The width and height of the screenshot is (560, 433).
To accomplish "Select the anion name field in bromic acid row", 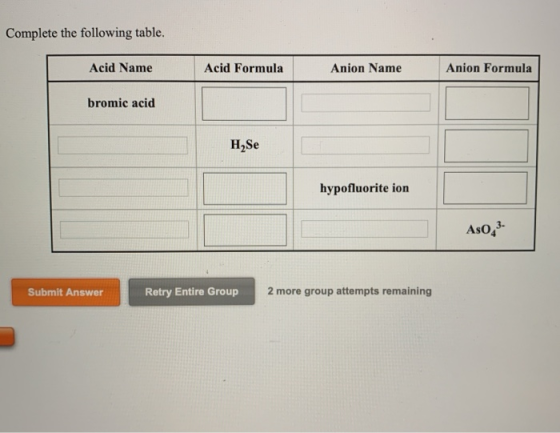I will 366,103.
